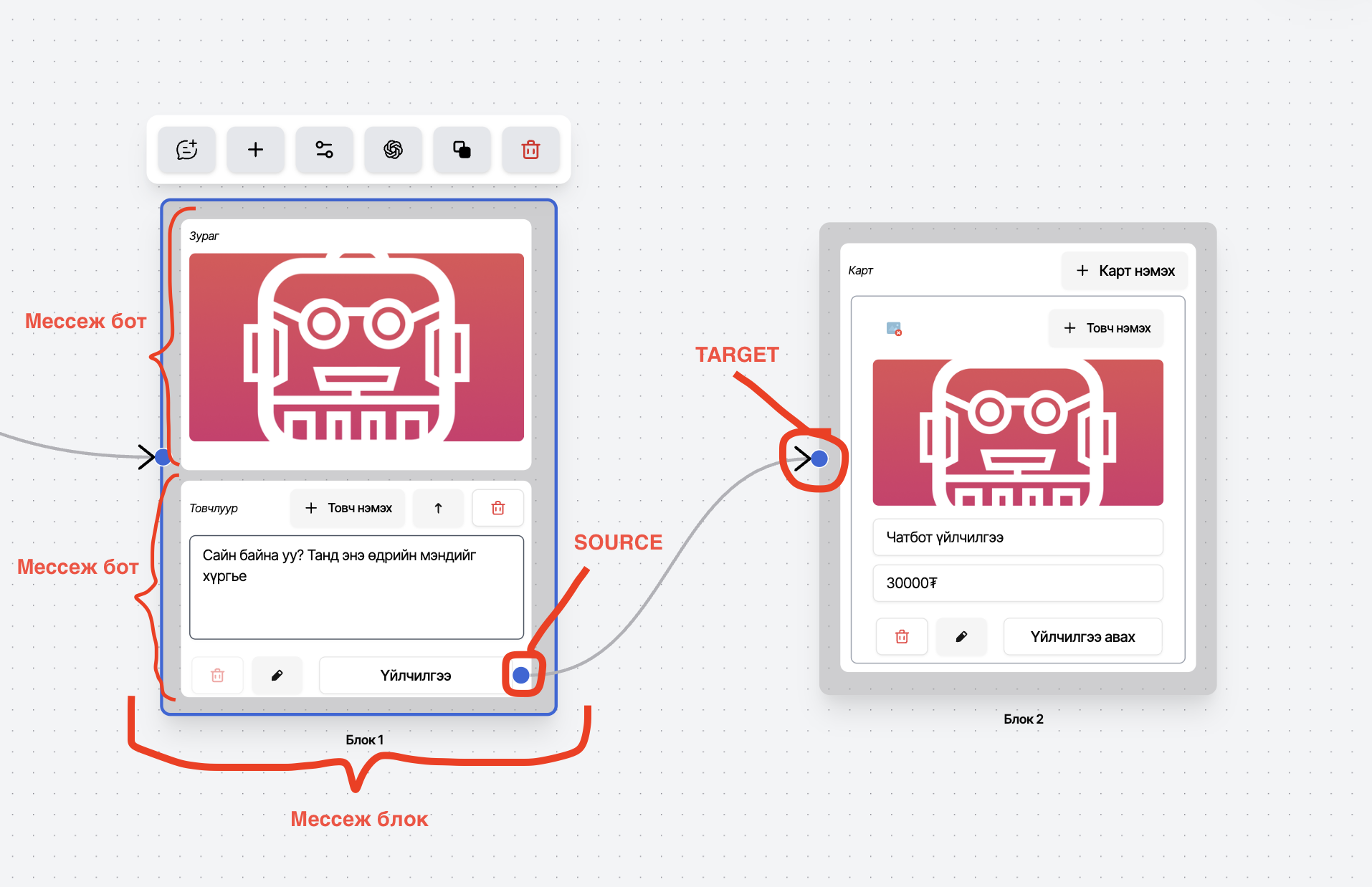Click the OpenAI logo icon in toolbar

393,150
